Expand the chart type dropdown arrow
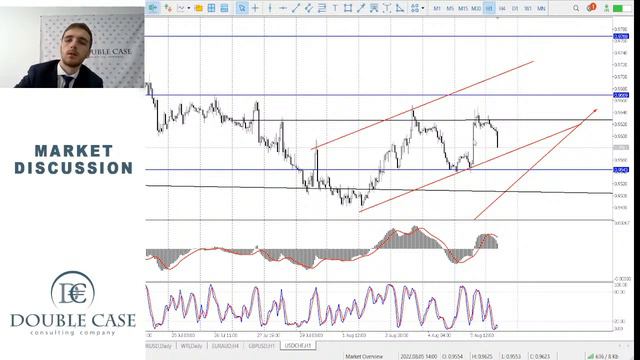Screen dimensions: 640x360 pos(189,8)
